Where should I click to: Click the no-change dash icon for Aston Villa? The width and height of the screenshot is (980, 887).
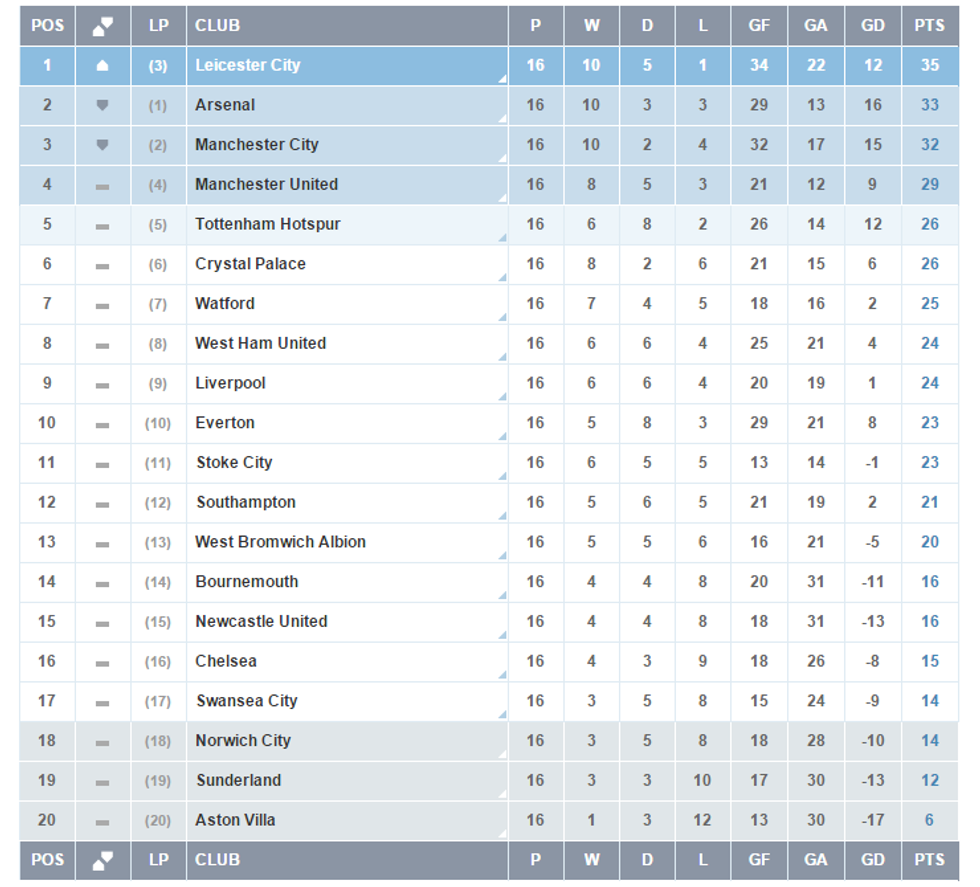pos(102,821)
